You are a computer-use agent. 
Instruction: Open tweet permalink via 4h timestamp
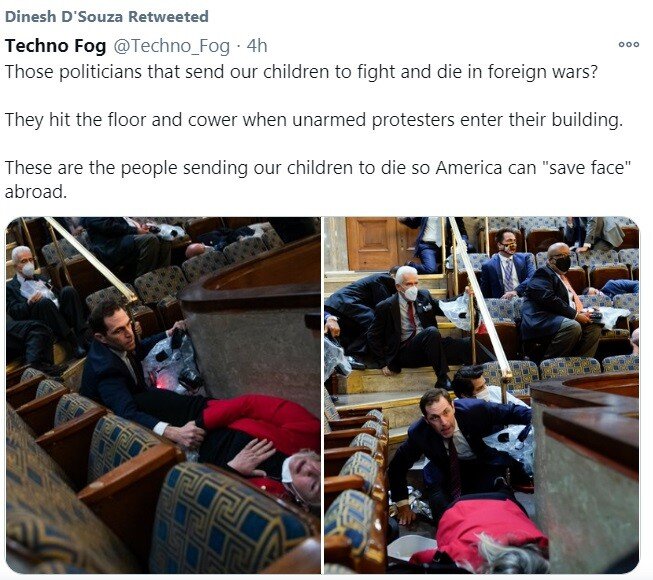pos(257,46)
